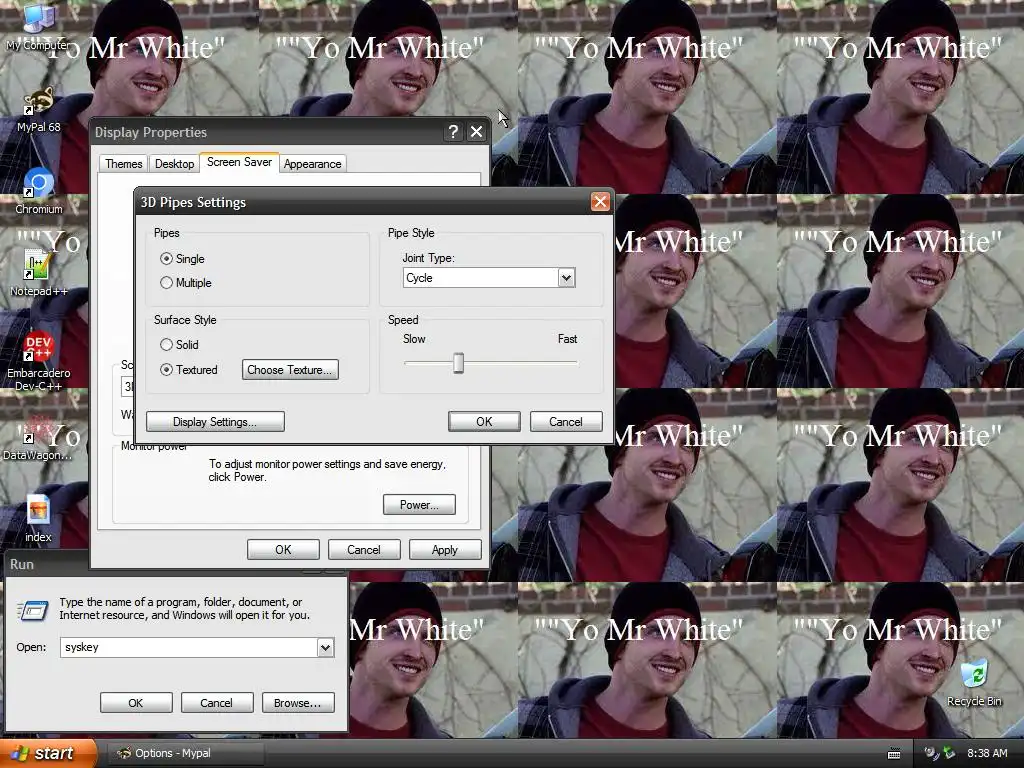This screenshot has width=1024, height=768.
Task: Click the Speed slider thumb
Action: [458, 362]
